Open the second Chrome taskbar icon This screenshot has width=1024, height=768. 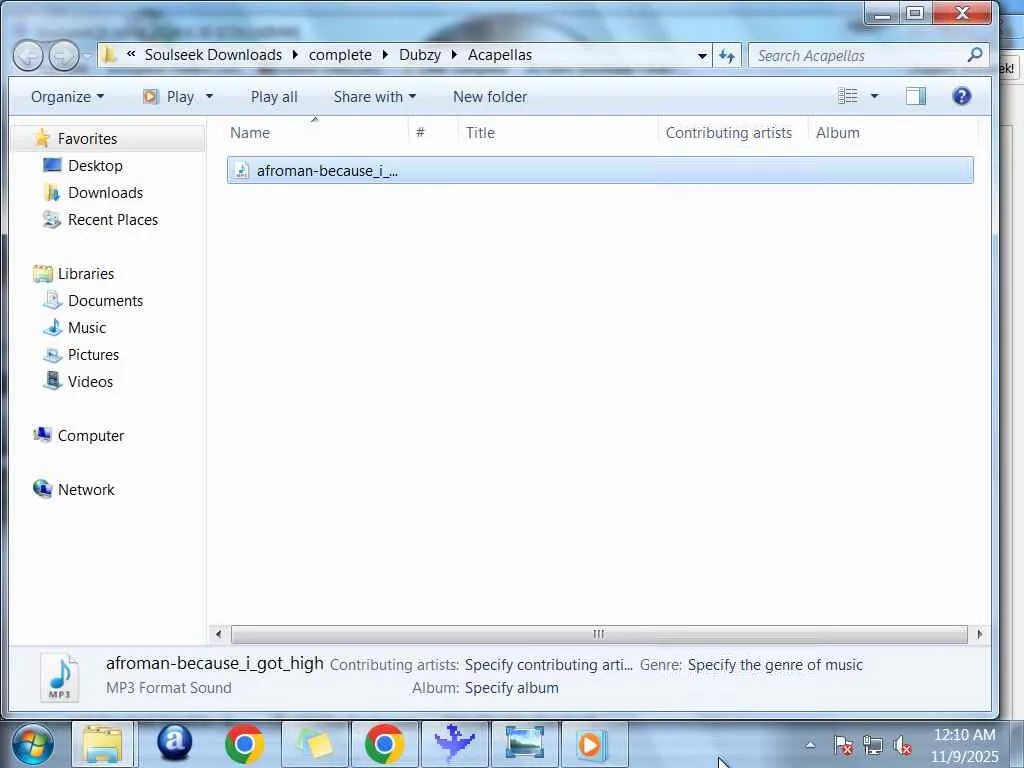[385, 744]
